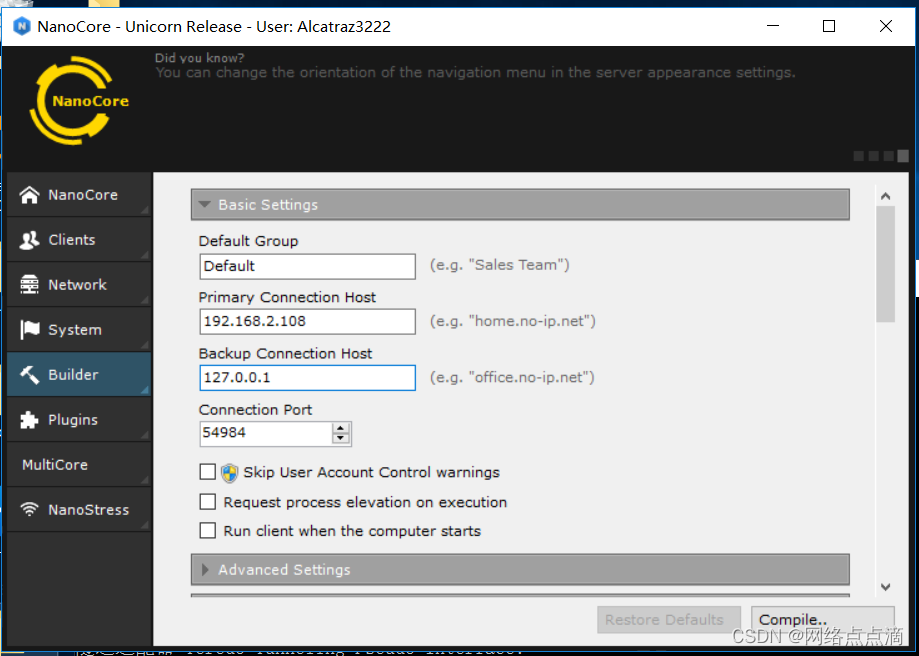919x656 pixels.
Task: Click the NanoCore yellow logo
Action: (x=79, y=101)
